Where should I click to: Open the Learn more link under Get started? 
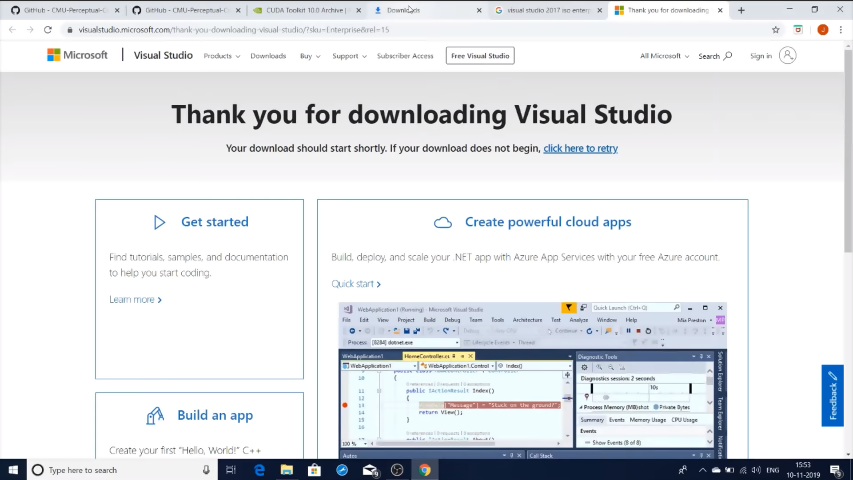pos(135,299)
